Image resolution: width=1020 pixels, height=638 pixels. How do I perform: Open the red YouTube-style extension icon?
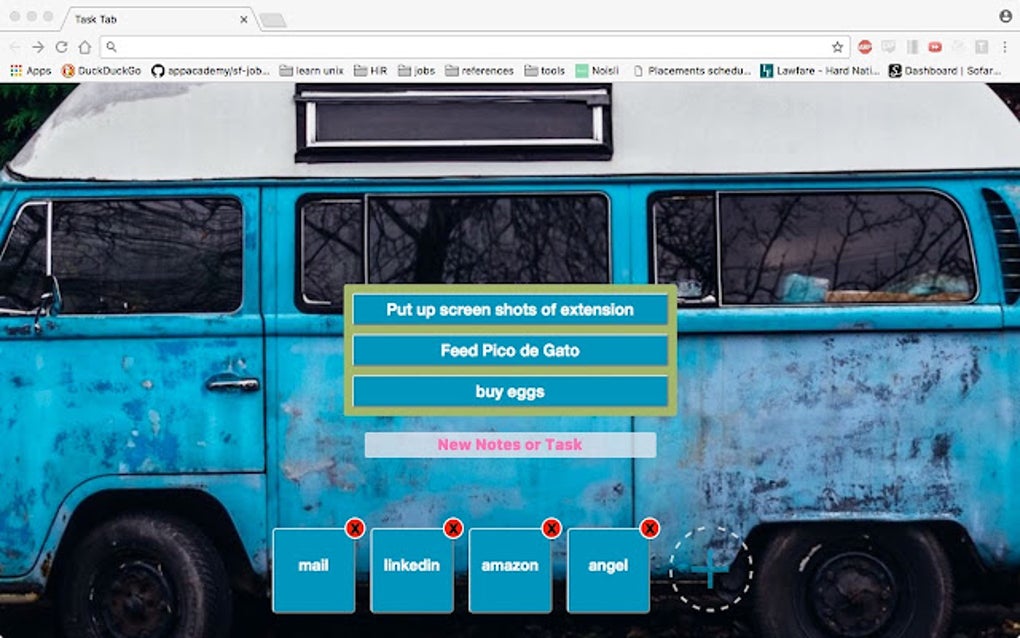click(935, 47)
